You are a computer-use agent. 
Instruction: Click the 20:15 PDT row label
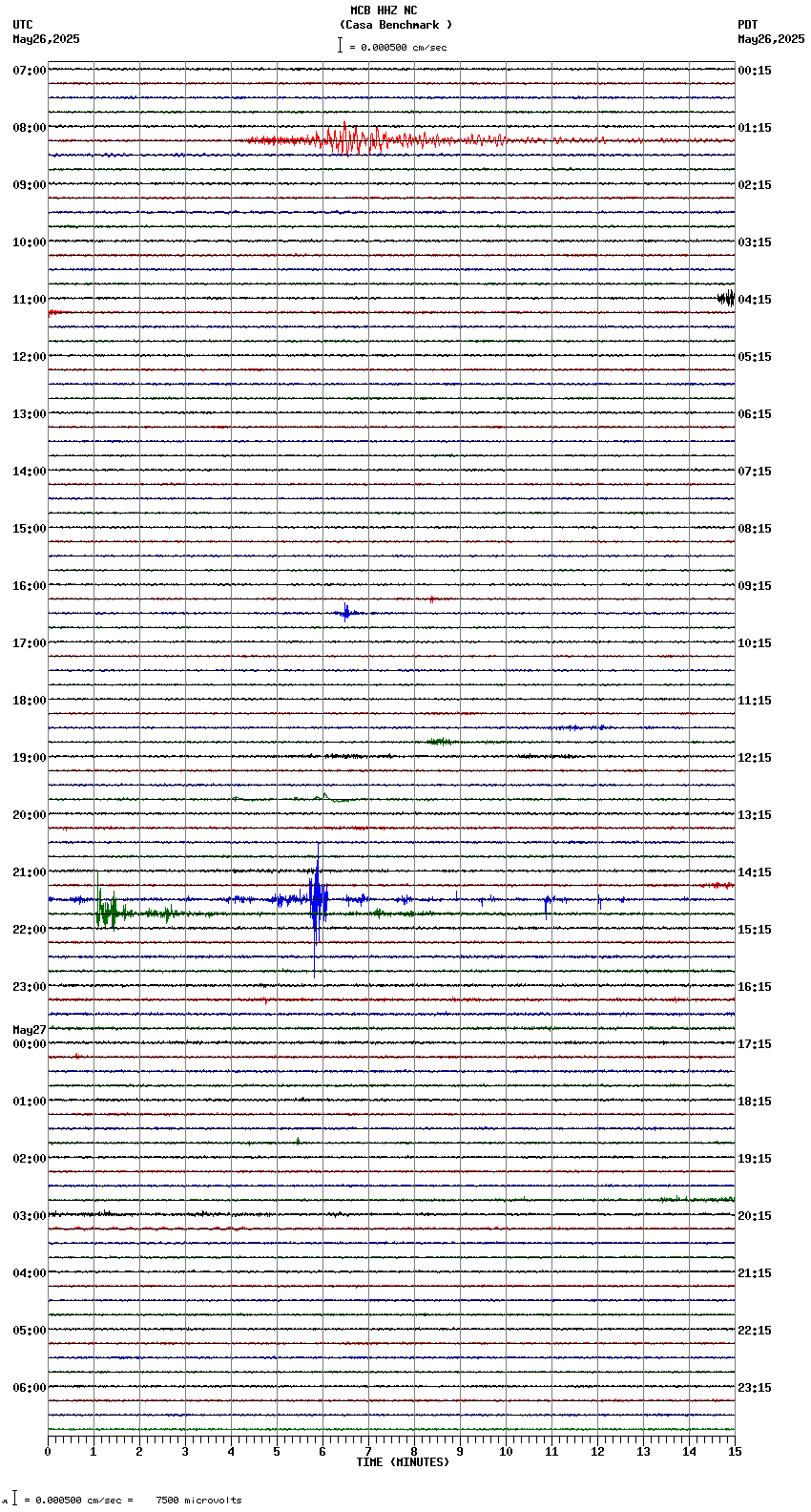[755, 1216]
